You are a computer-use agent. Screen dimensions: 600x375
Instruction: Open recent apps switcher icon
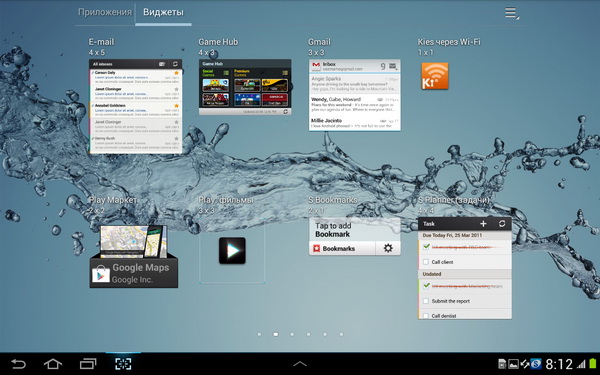pyautogui.click(x=88, y=364)
